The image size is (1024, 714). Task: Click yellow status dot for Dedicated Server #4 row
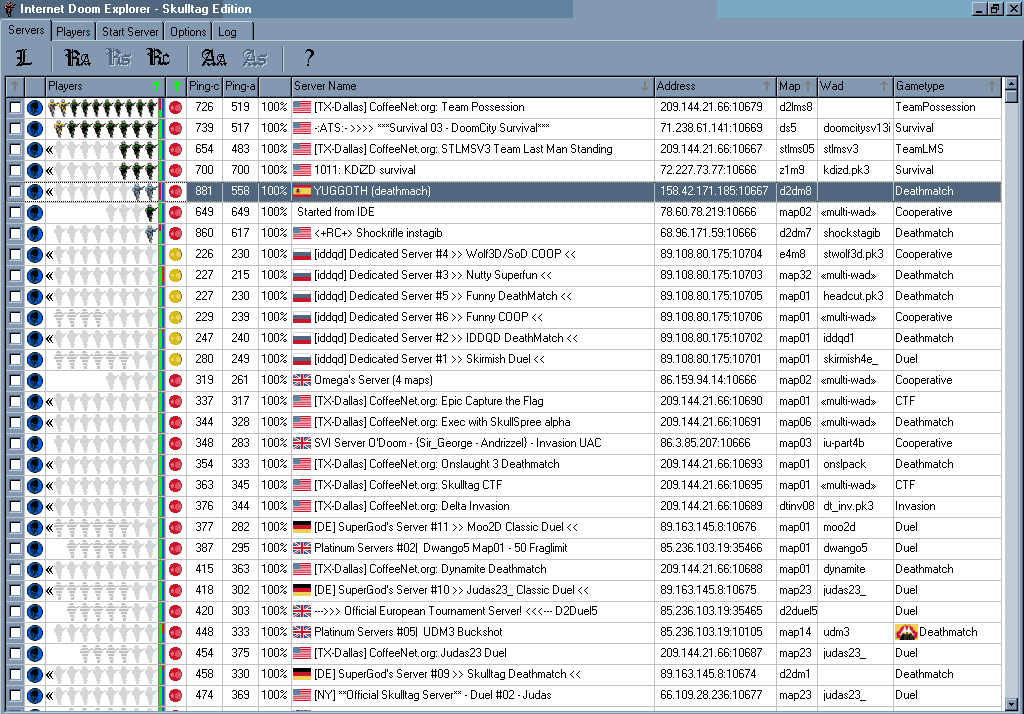click(175, 254)
